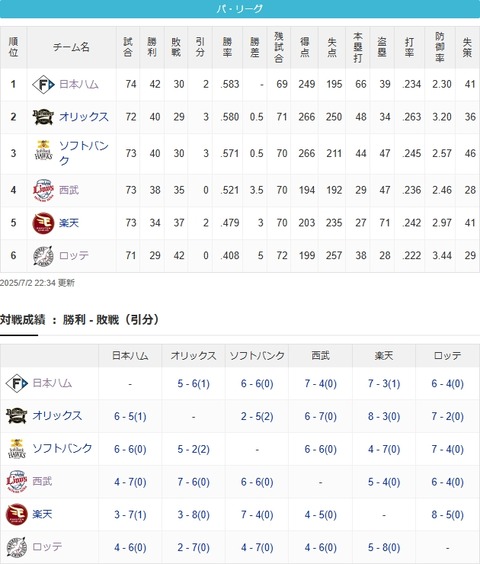Viewport: 480px width, 564px height.
Task: Select the 対戦成績 tab heading
Action: pos(22,319)
